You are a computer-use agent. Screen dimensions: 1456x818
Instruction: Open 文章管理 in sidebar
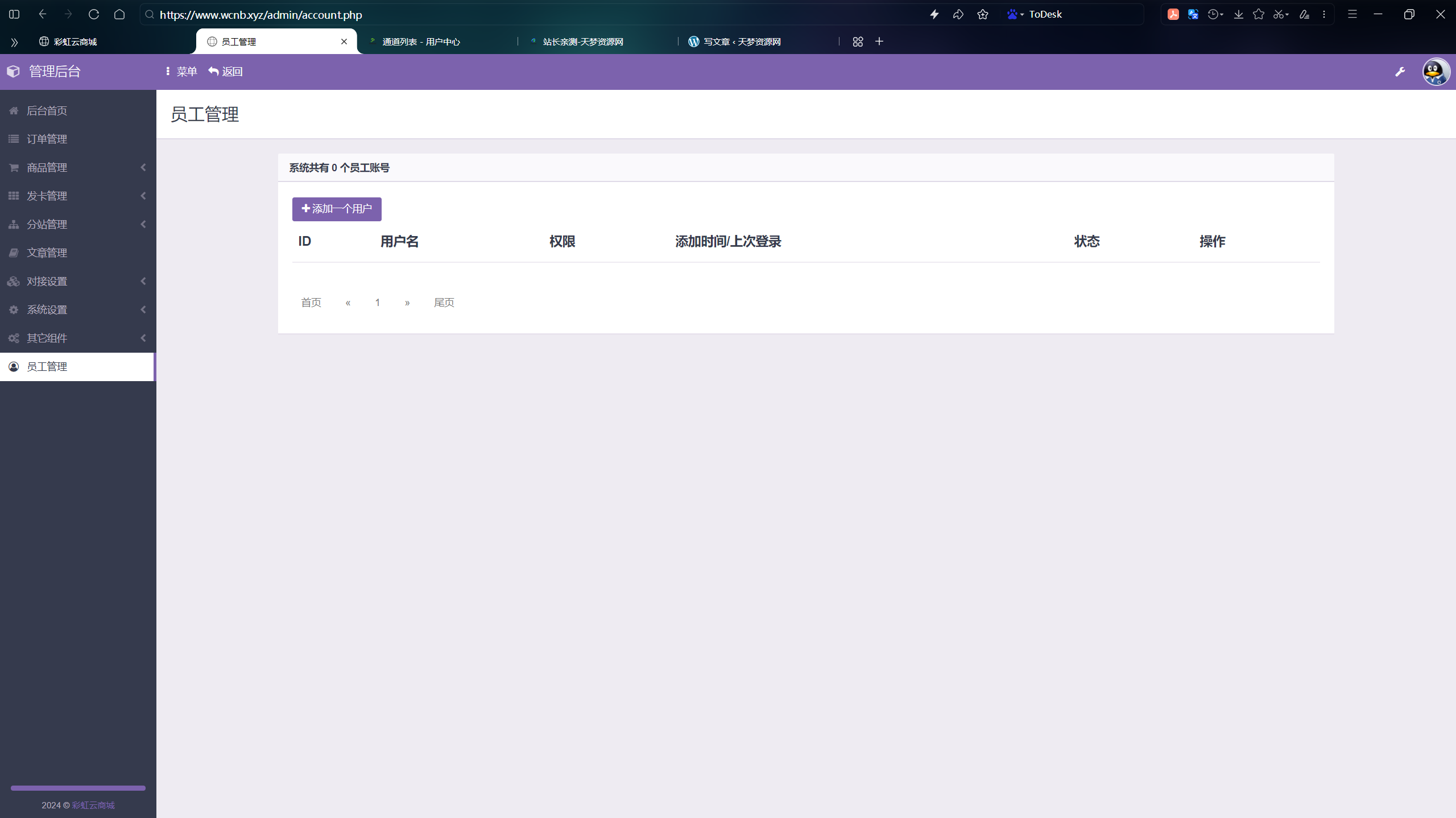[x=78, y=253]
